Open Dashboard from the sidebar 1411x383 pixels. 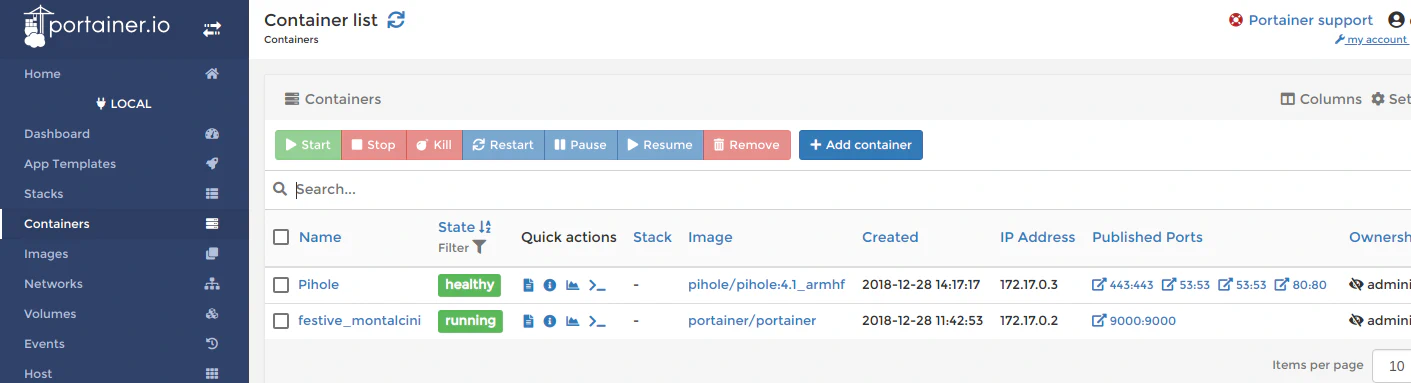pos(57,134)
